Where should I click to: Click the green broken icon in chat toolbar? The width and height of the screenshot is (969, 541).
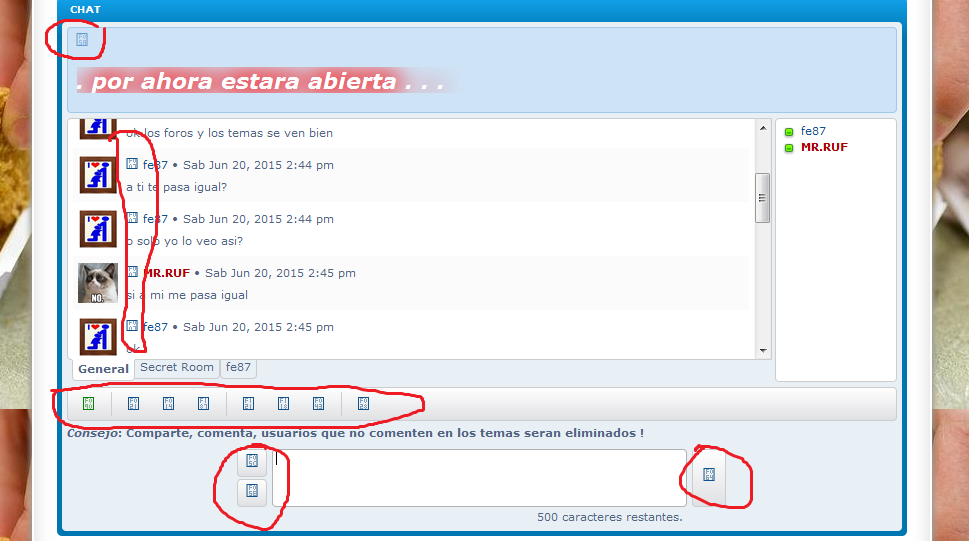88,404
